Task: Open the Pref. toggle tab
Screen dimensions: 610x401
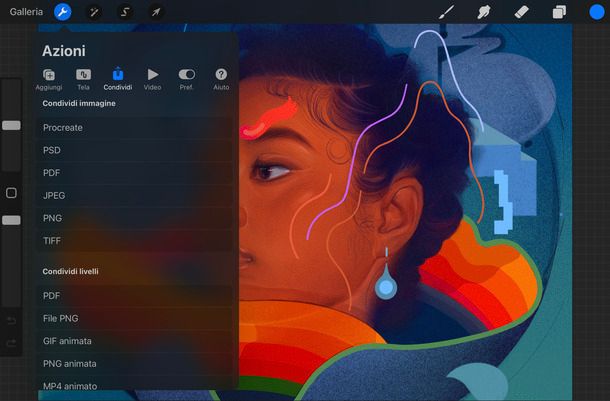Action: [186, 79]
